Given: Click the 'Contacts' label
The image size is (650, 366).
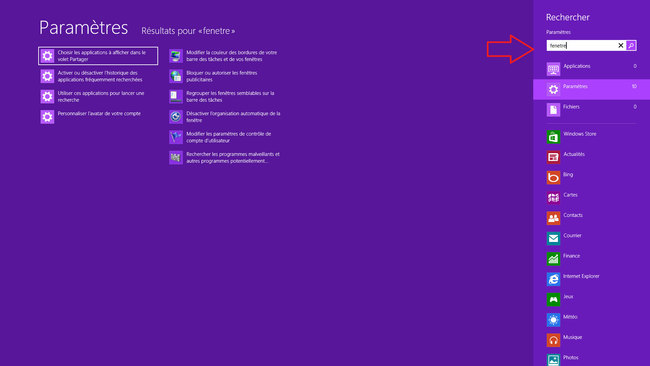Looking at the screenshot, I should [x=573, y=215].
